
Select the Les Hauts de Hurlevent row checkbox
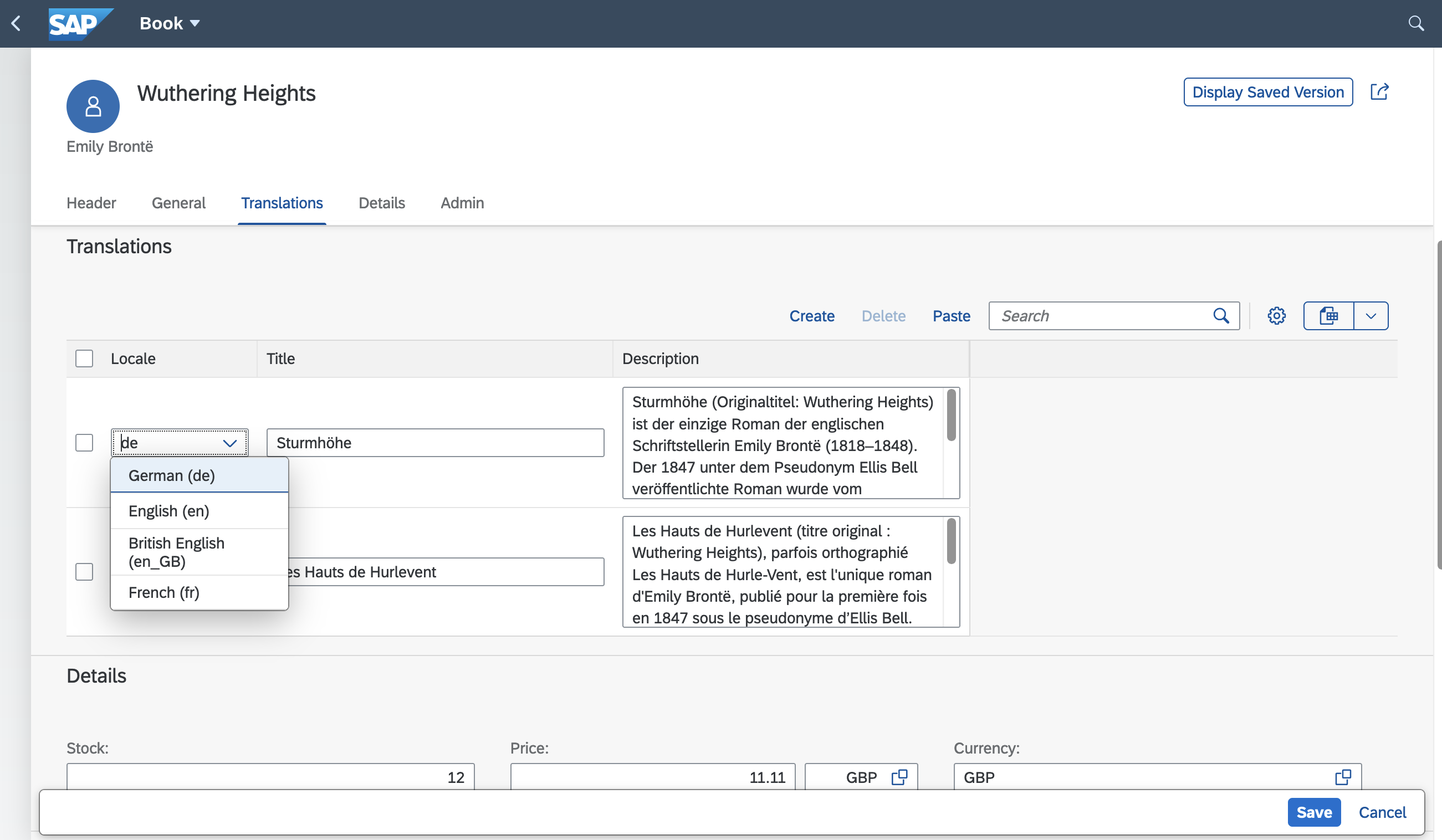click(84, 572)
